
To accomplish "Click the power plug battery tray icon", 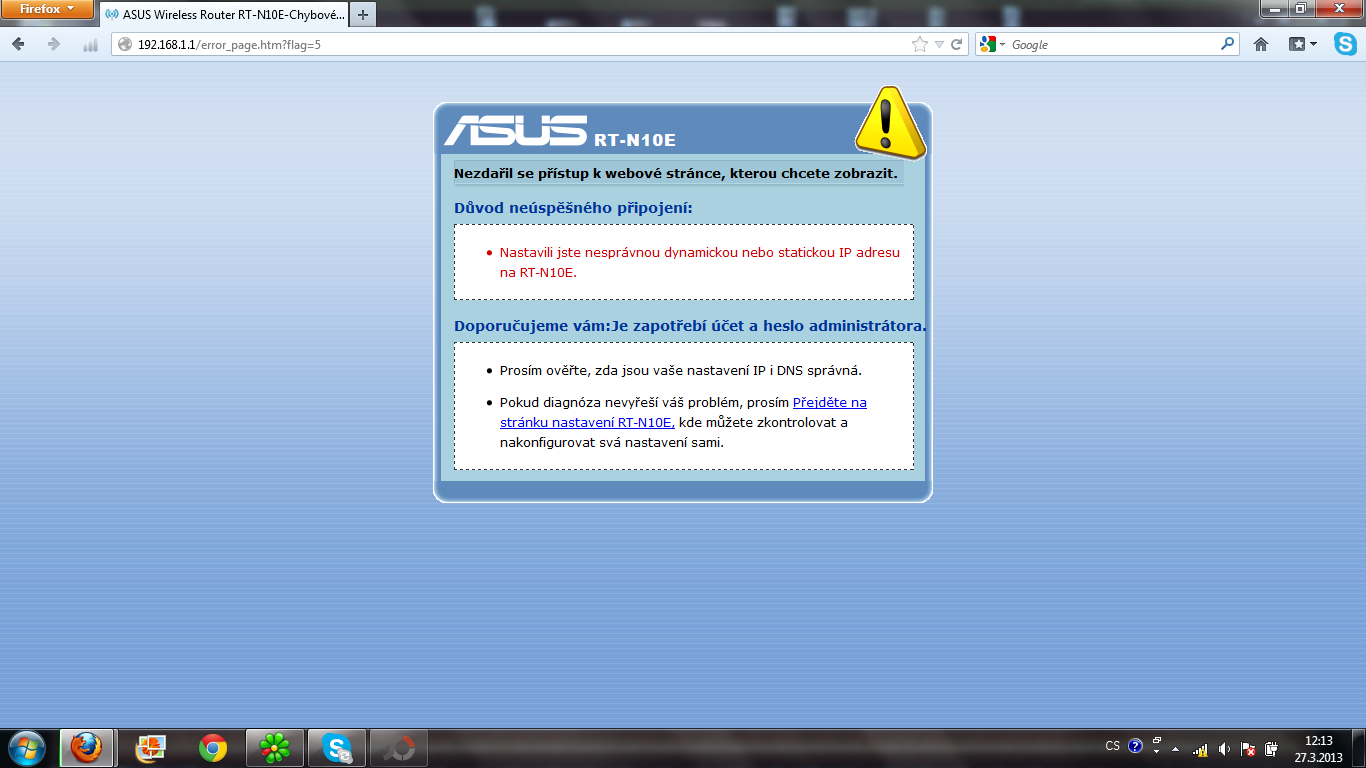I will click(1271, 748).
